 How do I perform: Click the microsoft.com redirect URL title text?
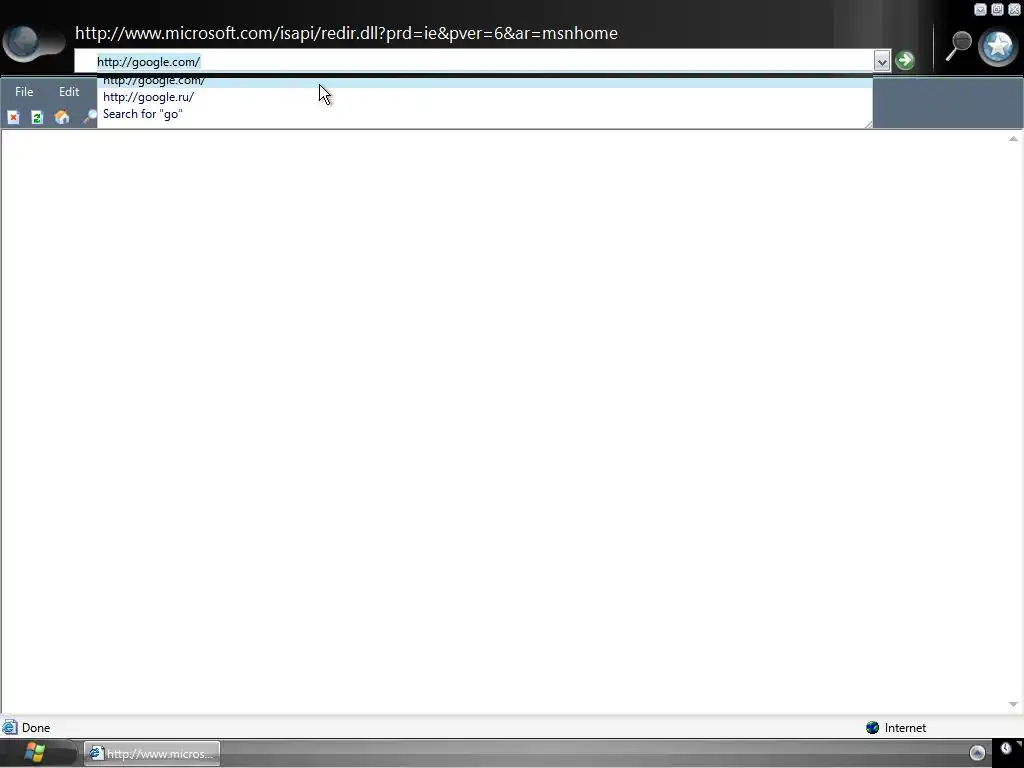click(346, 33)
